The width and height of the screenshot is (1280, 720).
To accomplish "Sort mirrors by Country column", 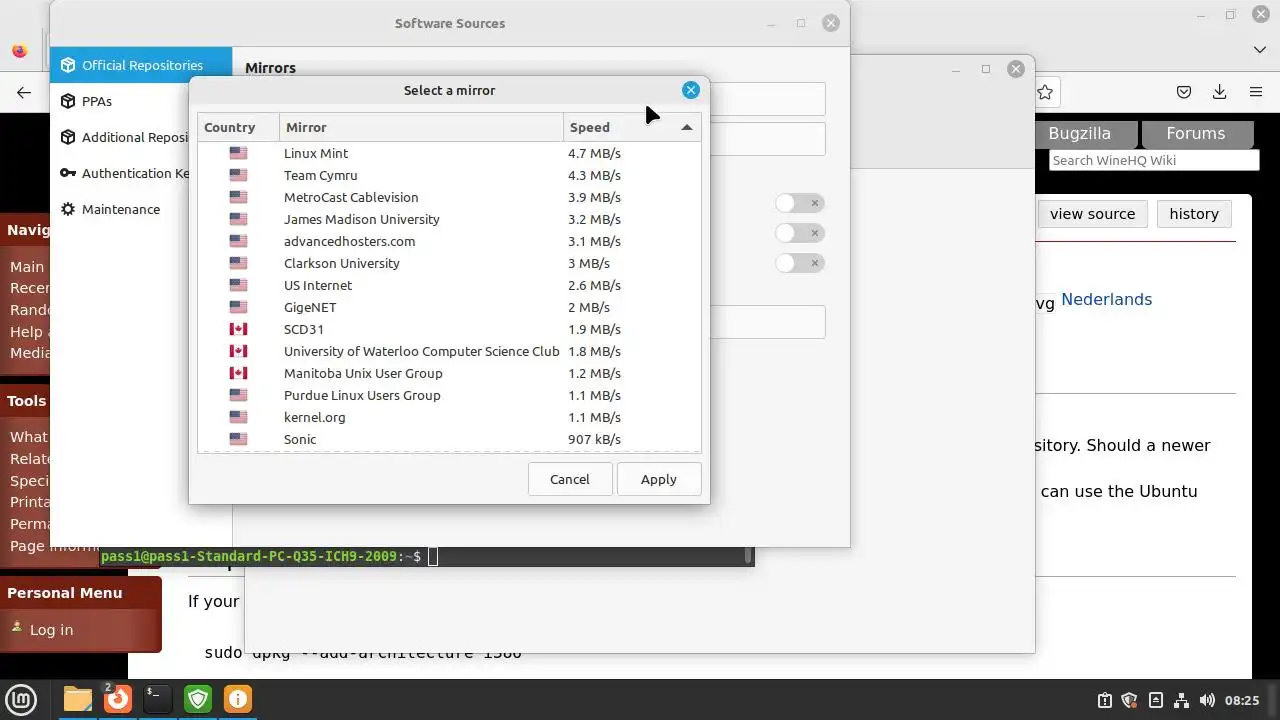I will click(238, 127).
